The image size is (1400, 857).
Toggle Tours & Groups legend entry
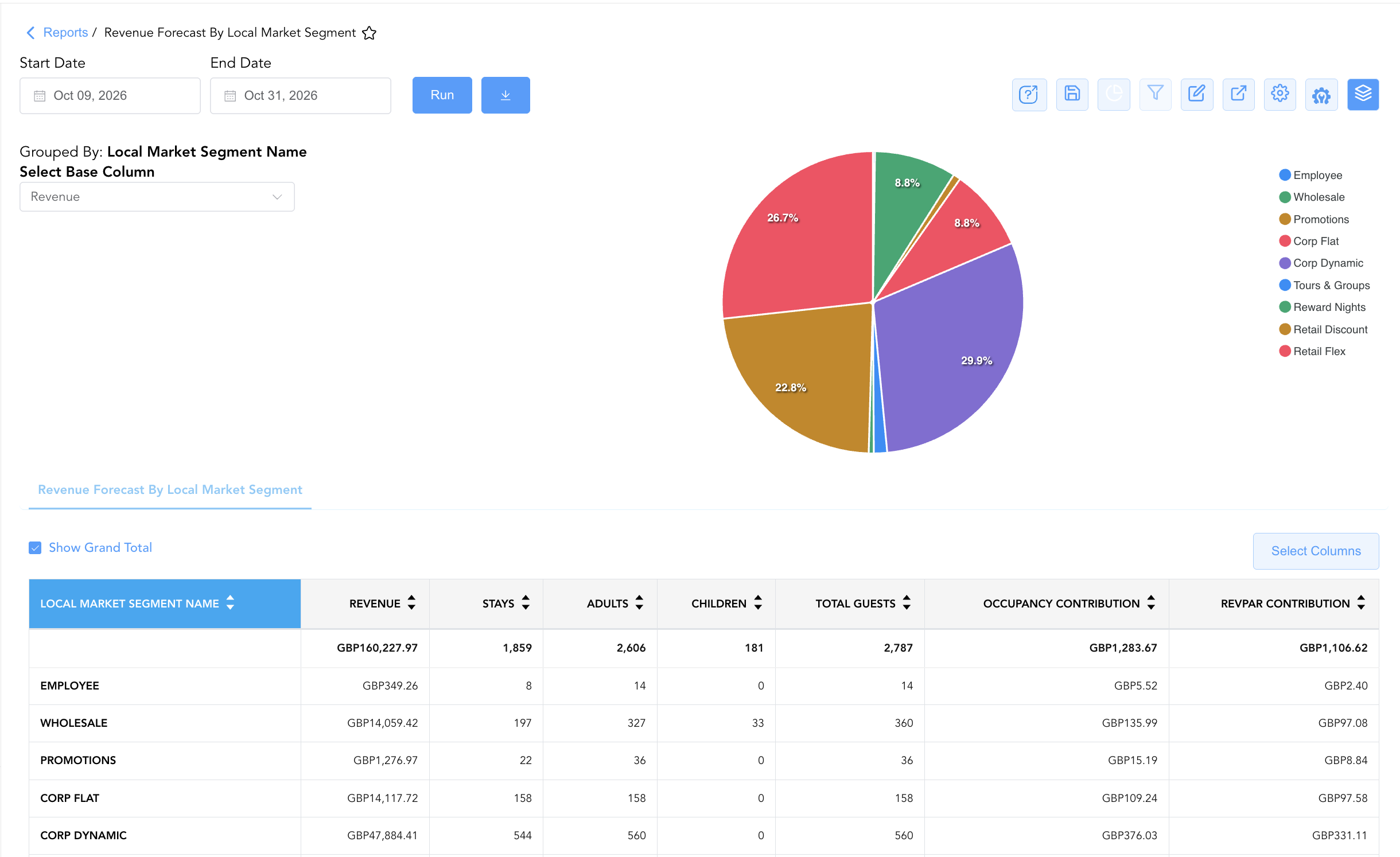1324,285
